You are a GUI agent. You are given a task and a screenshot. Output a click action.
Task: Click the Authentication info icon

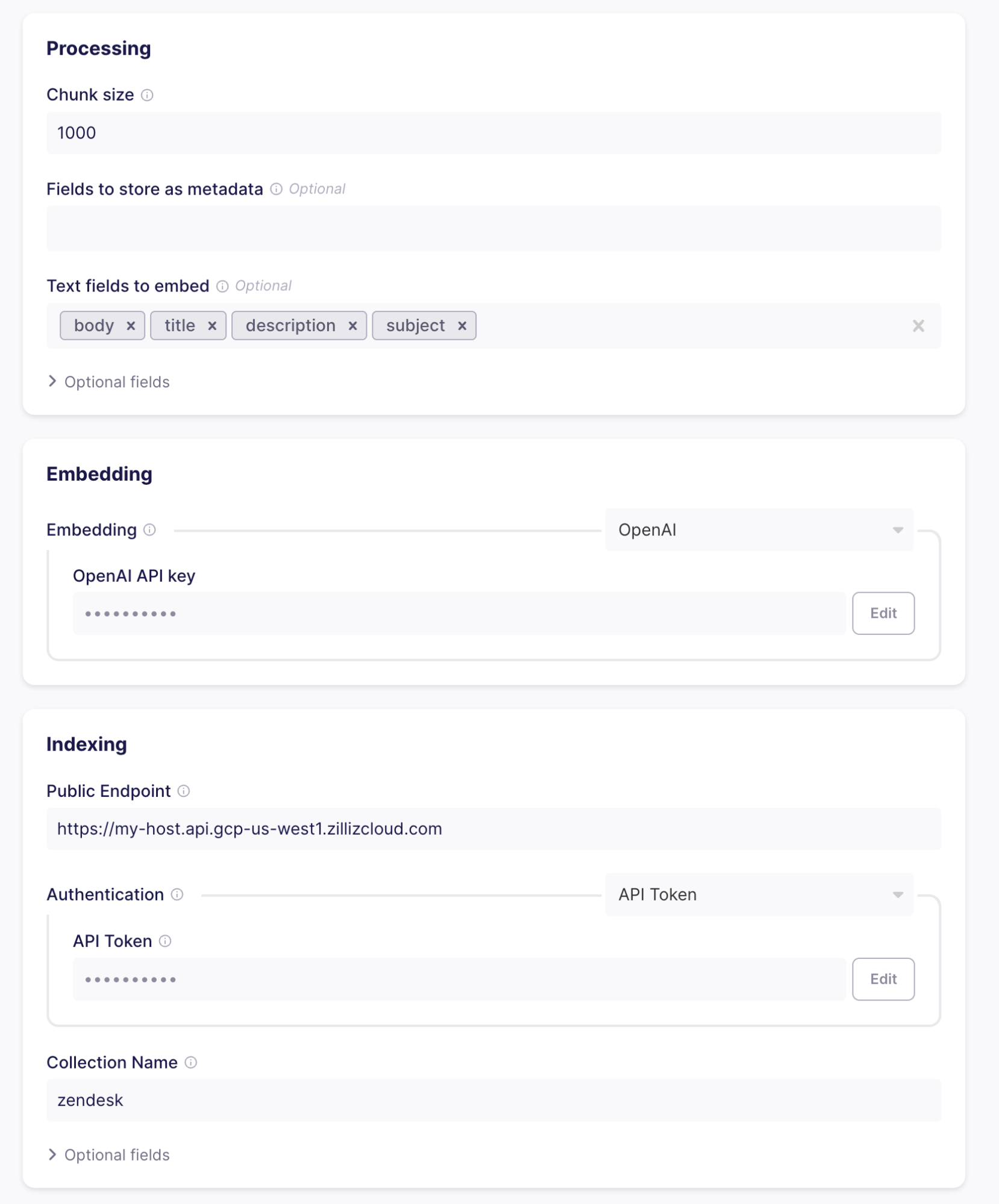(x=177, y=894)
